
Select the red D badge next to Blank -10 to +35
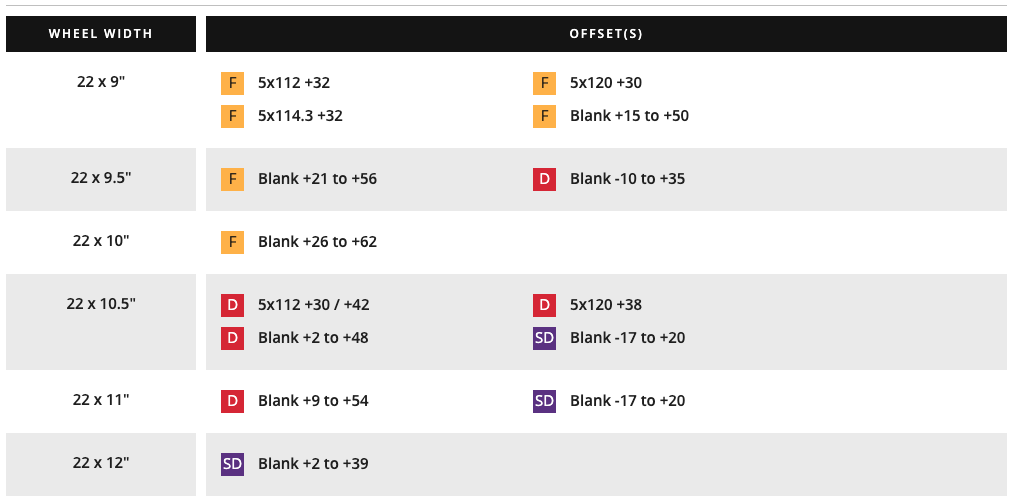544,179
